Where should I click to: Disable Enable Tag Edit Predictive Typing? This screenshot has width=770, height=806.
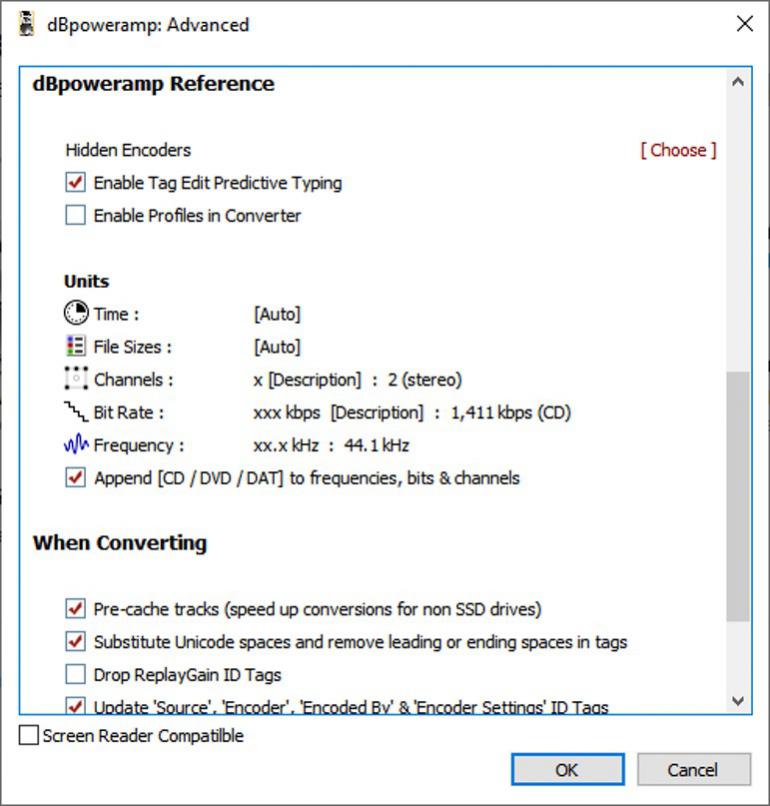[x=76, y=183]
